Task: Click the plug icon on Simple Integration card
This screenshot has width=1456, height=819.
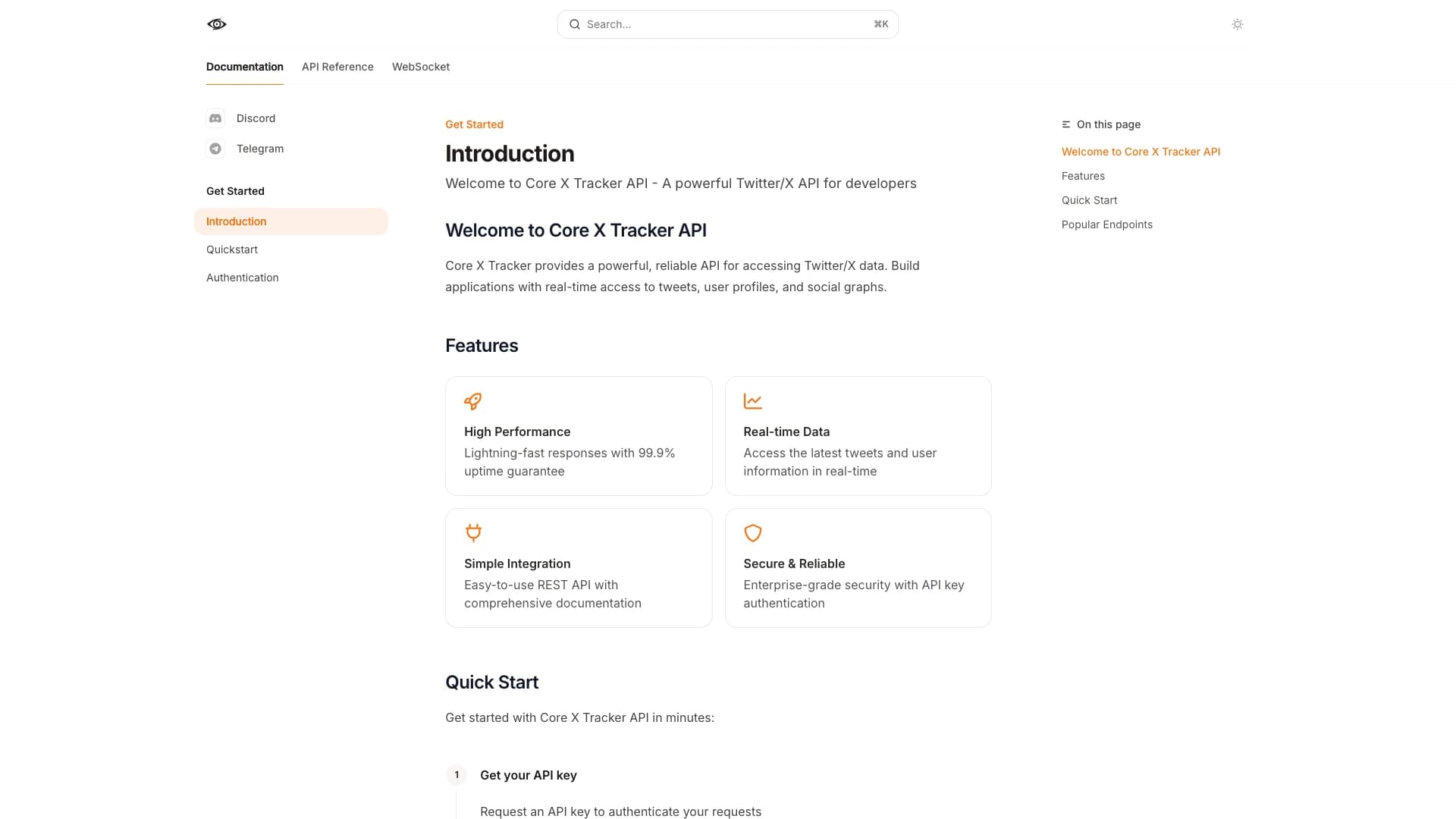Action: tap(472, 533)
